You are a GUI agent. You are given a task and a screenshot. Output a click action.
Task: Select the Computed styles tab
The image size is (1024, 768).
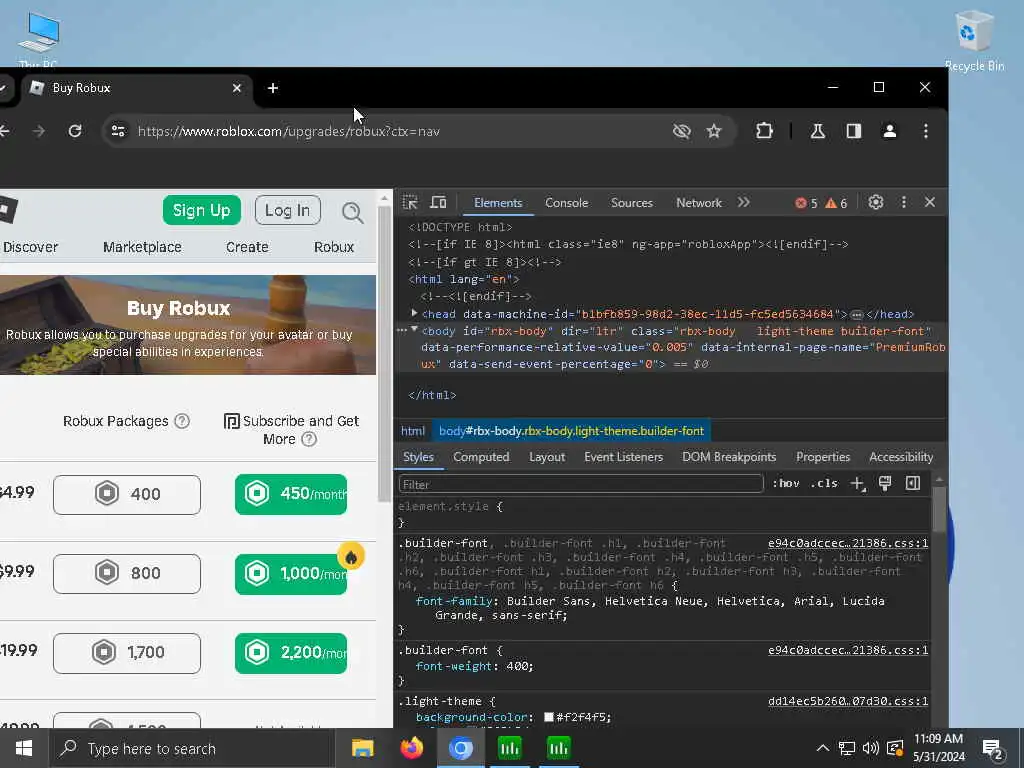click(481, 457)
